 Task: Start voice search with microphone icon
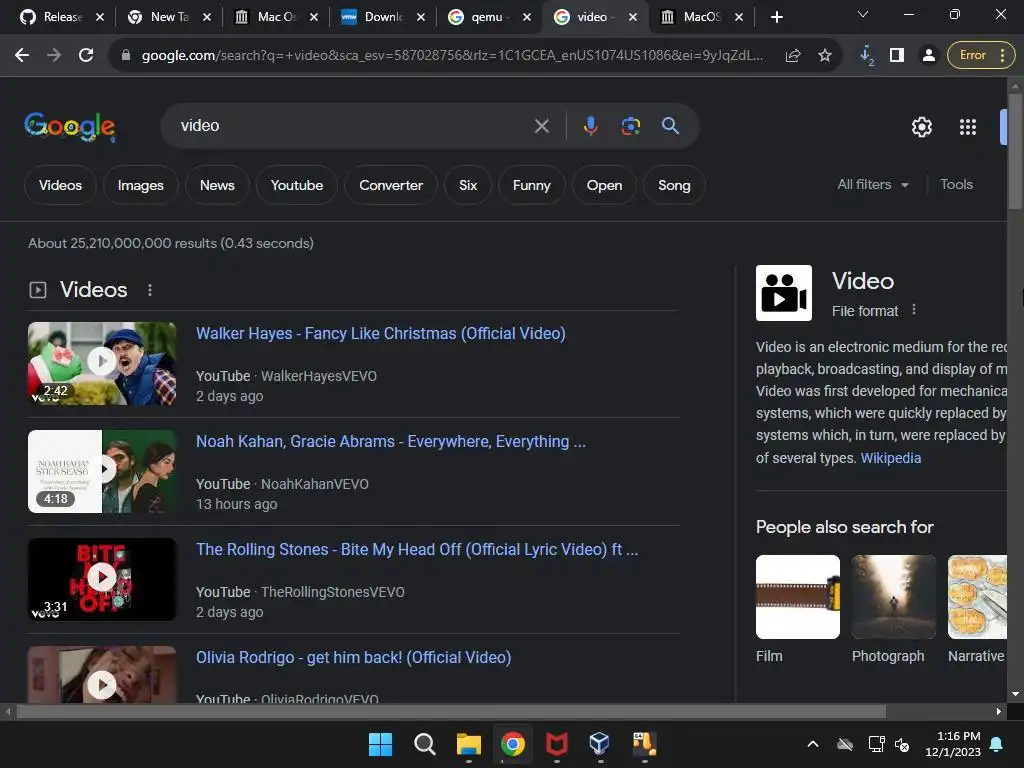point(590,125)
